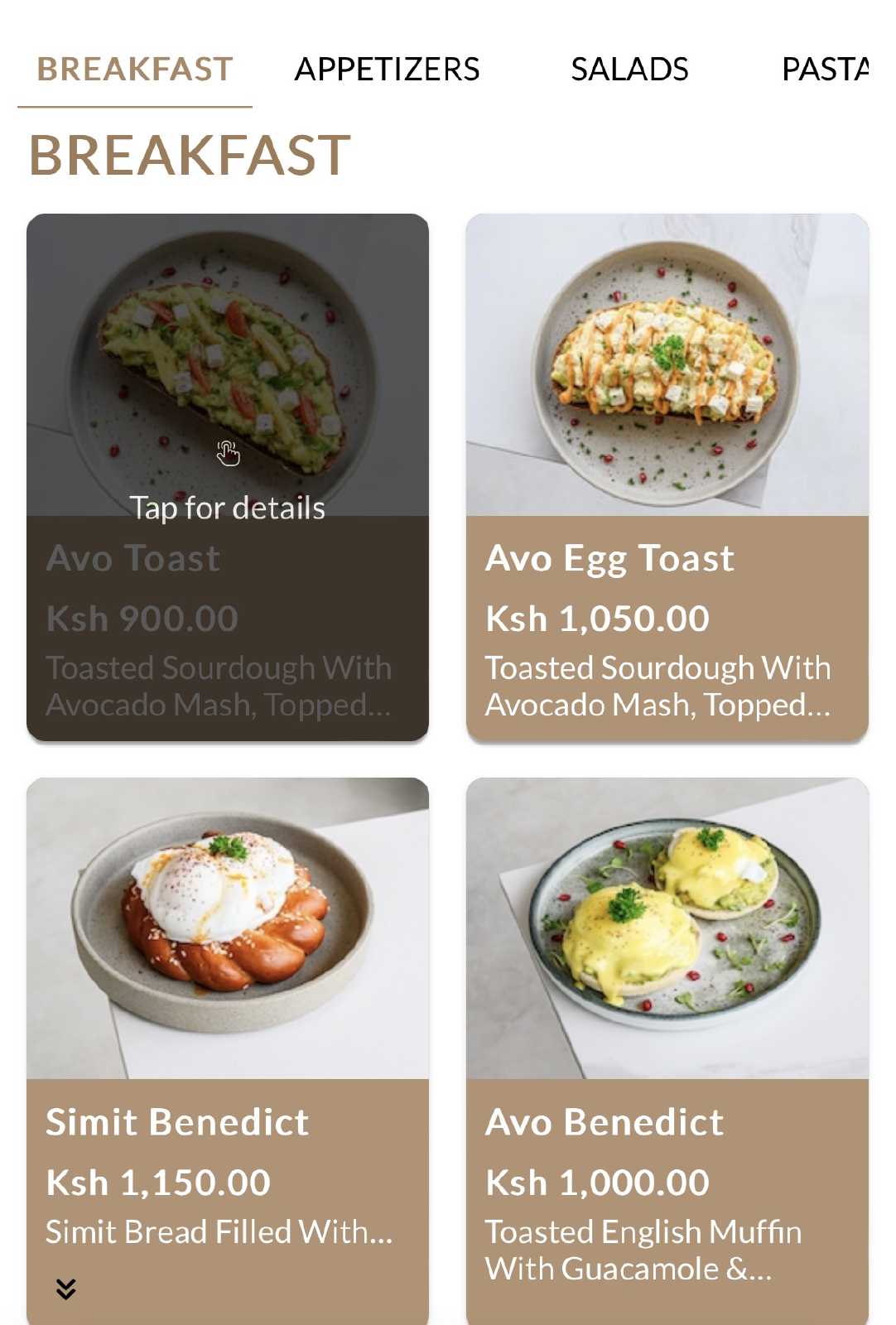This screenshot has width=896, height=1325.
Task: Expand the double-chevron under Simit Benedict
Action: [x=66, y=1289]
